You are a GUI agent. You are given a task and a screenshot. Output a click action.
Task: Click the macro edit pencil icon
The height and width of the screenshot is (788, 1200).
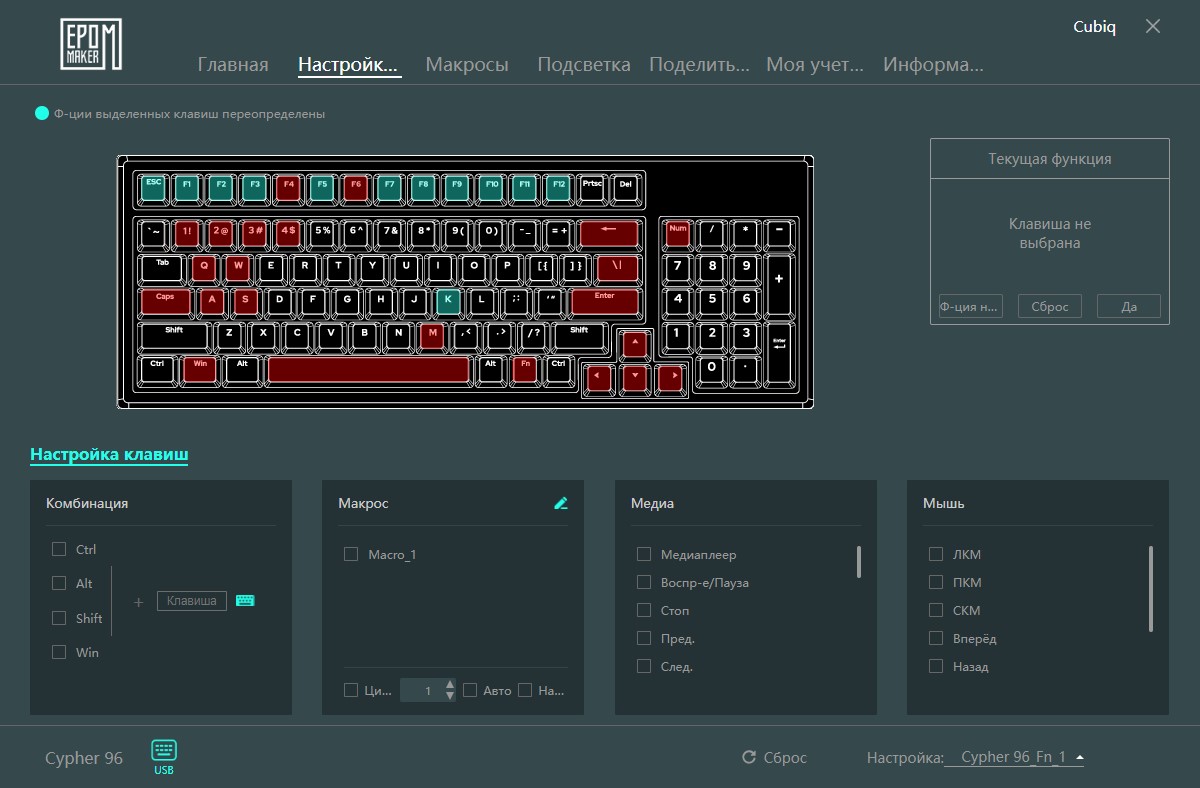[x=561, y=503]
